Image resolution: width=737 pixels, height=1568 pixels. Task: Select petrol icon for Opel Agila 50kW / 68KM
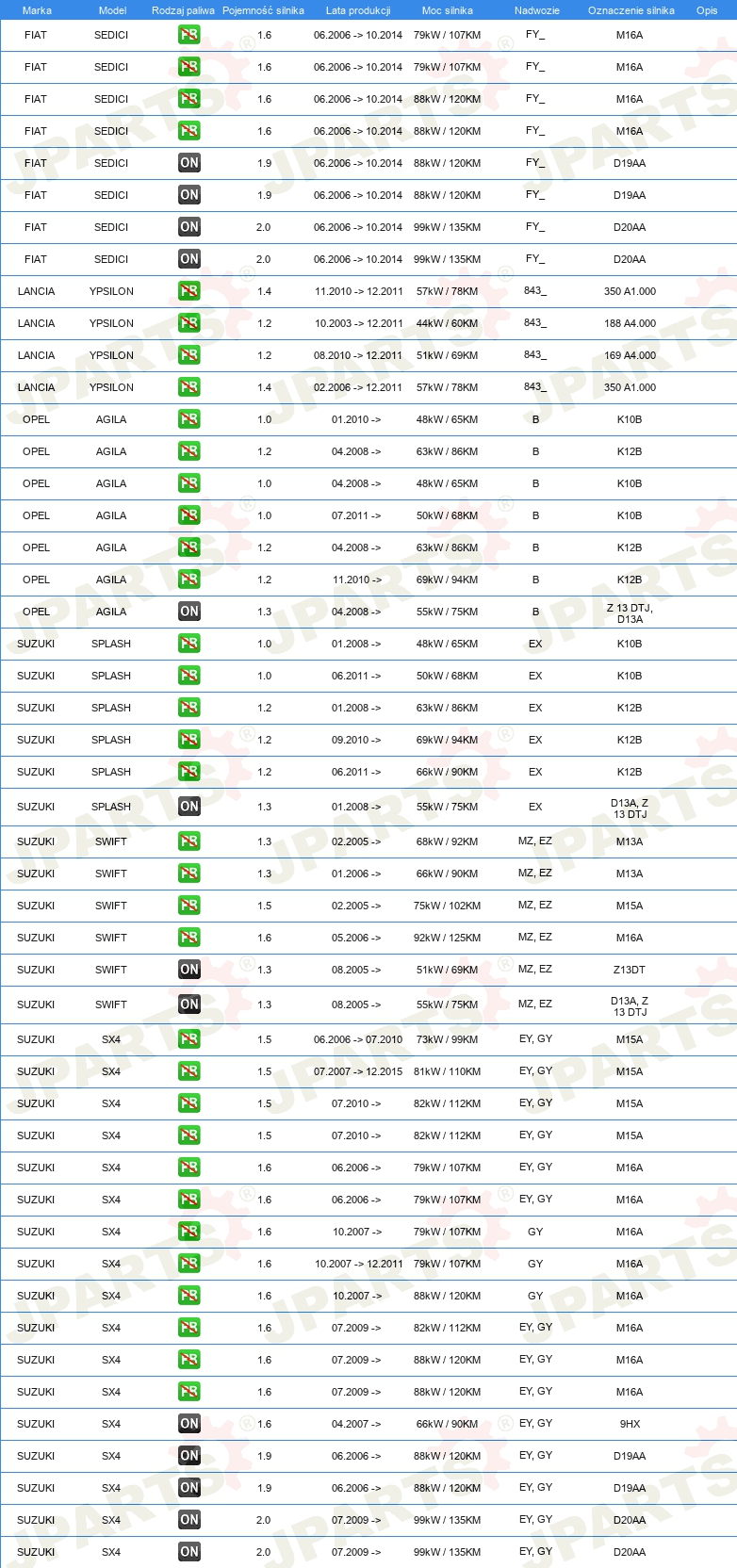click(x=189, y=515)
